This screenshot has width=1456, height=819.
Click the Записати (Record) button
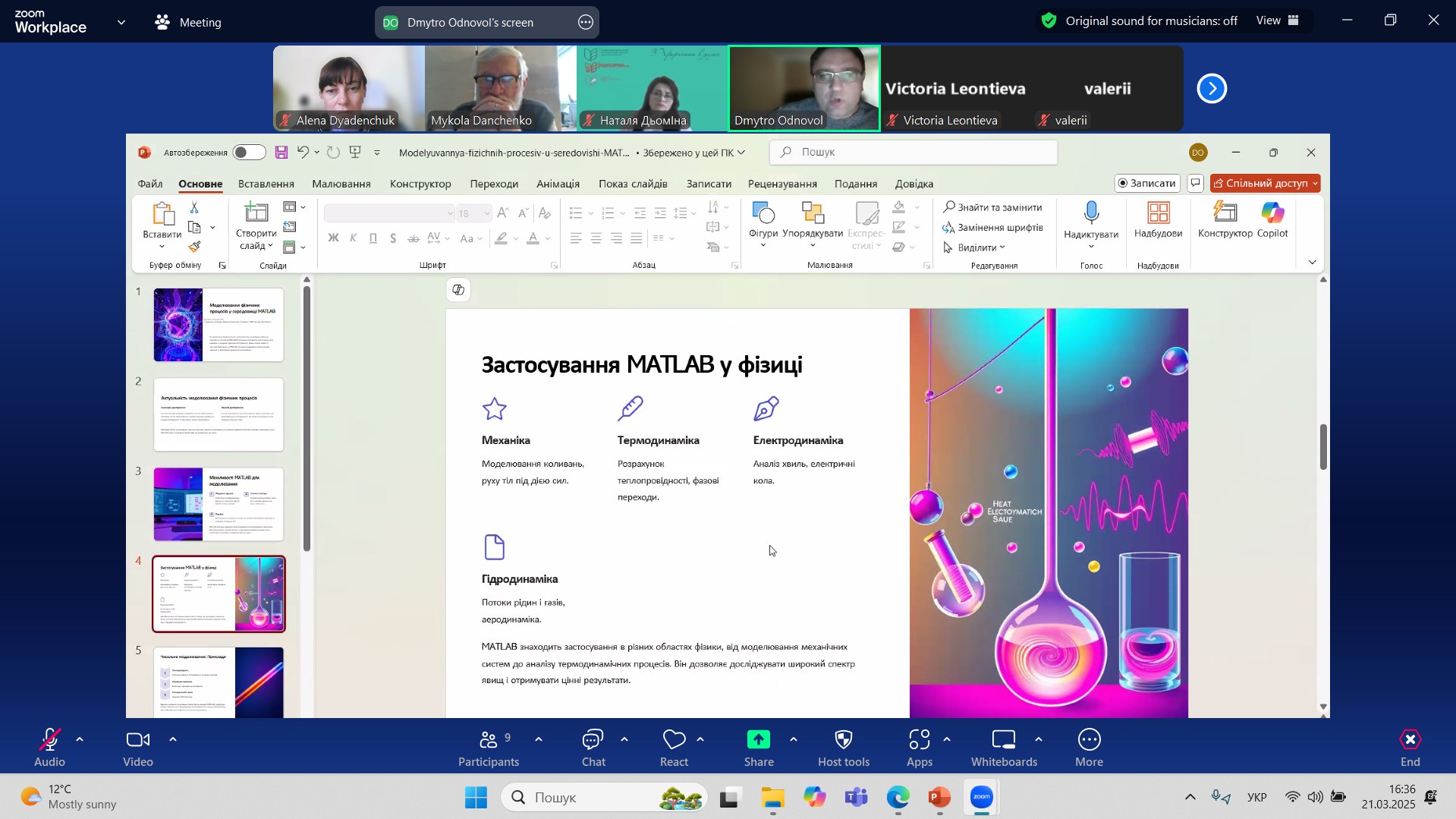click(x=1146, y=183)
